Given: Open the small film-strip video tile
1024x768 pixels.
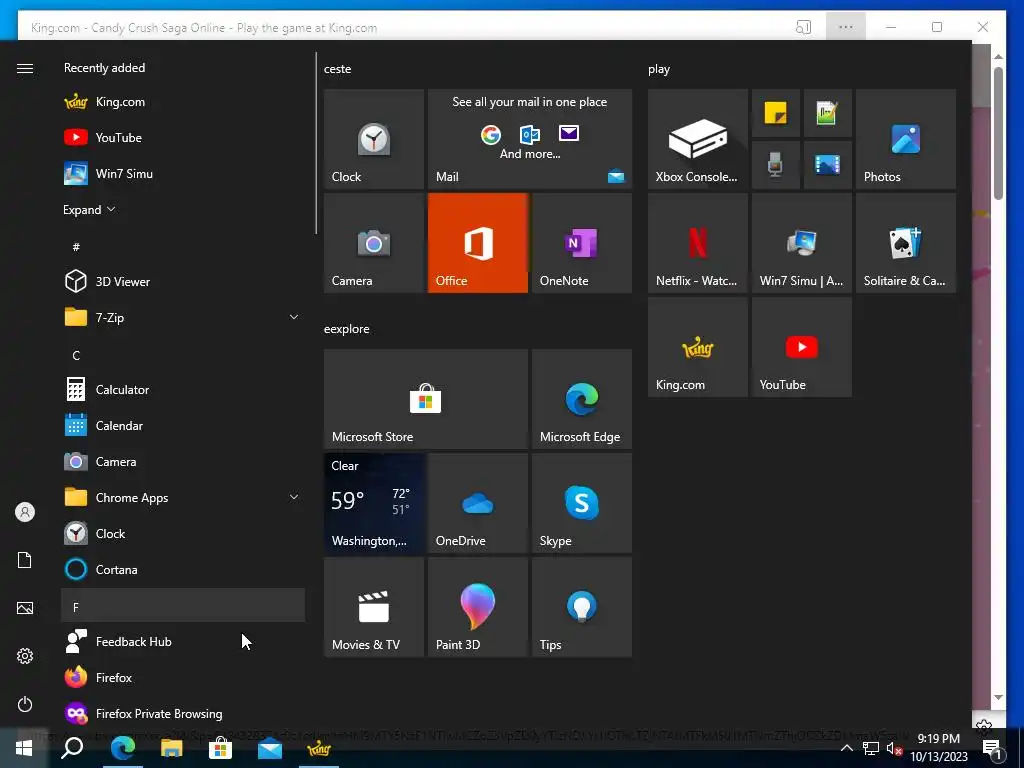Looking at the screenshot, I should (x=827, y=165).
